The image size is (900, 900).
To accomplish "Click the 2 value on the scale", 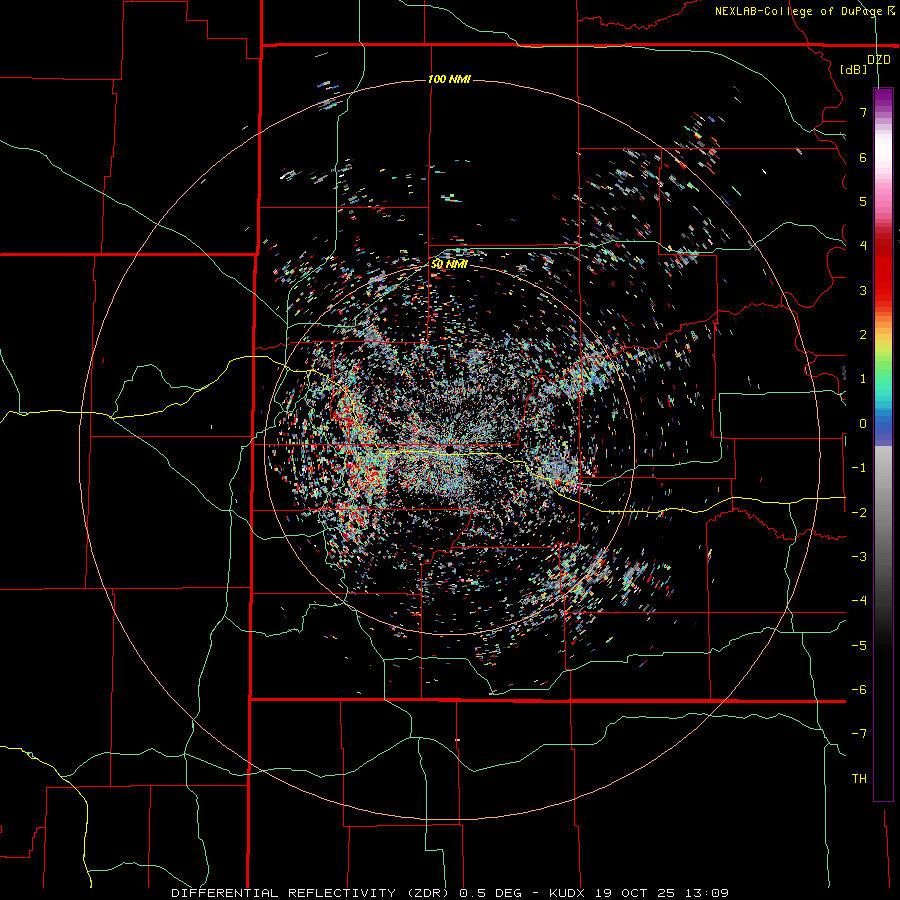I will (x=863, y=335).
